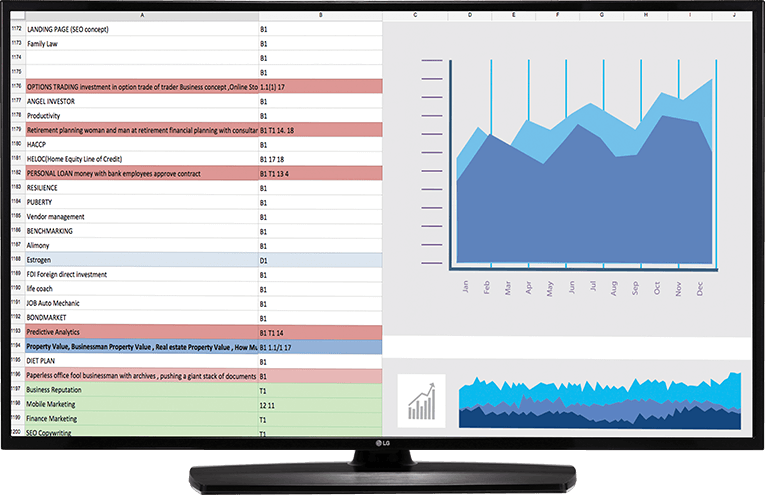Select the column J header
Image resolution: width=765 pixels, height=495 pixels.
click(732, 15)
